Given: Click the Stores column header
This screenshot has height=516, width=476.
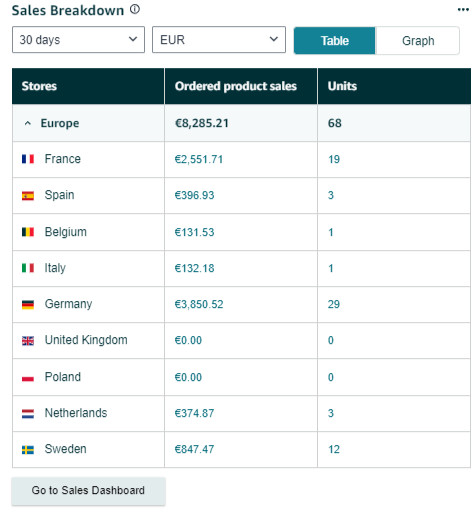Looking at the screenshot, I should tap(39, 86).
